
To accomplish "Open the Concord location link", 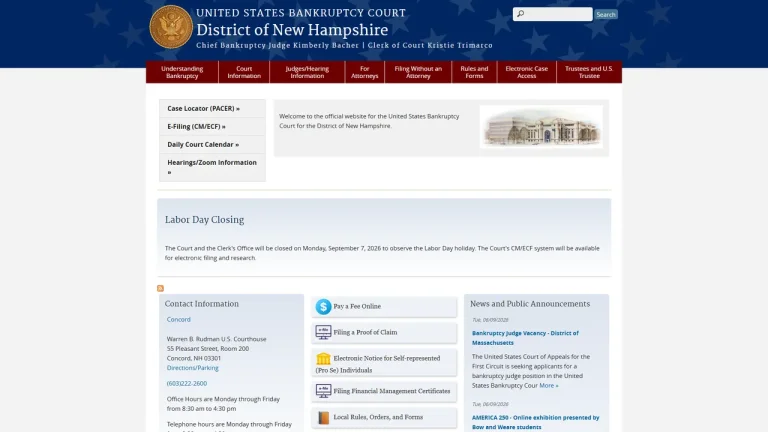I will point(178,319).
